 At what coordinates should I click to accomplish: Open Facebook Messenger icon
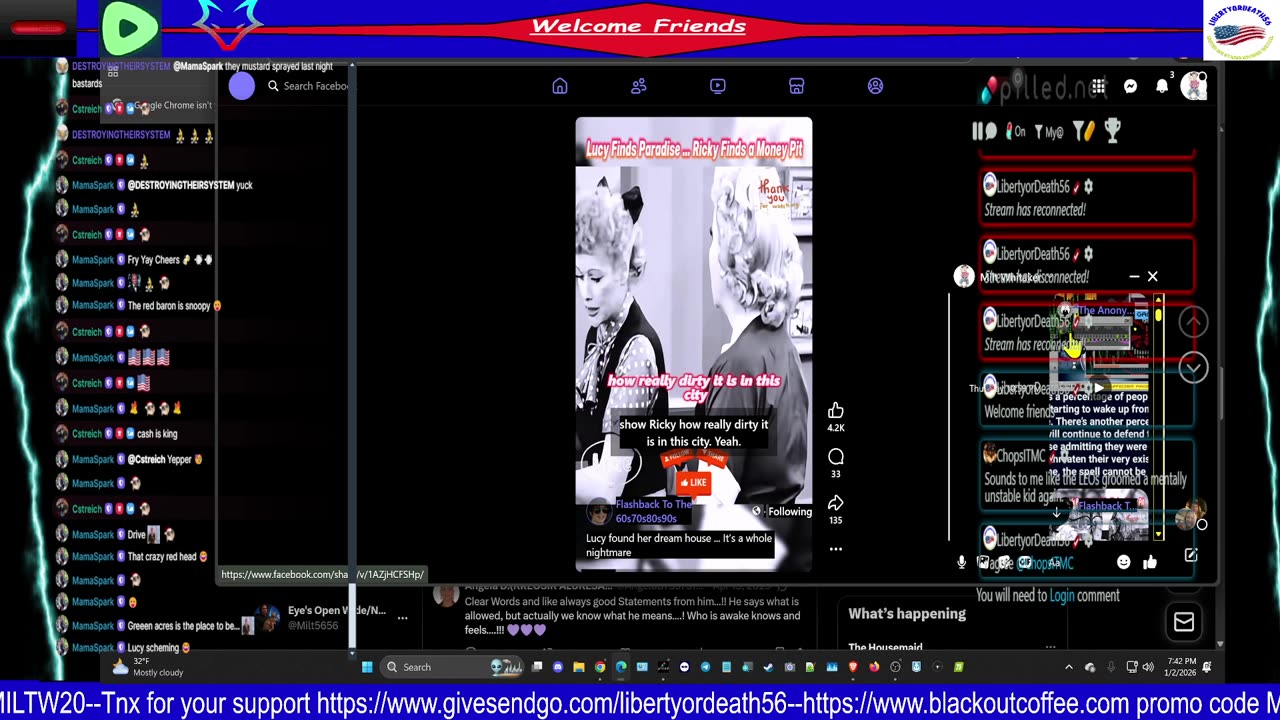[x=1130, y=87]
